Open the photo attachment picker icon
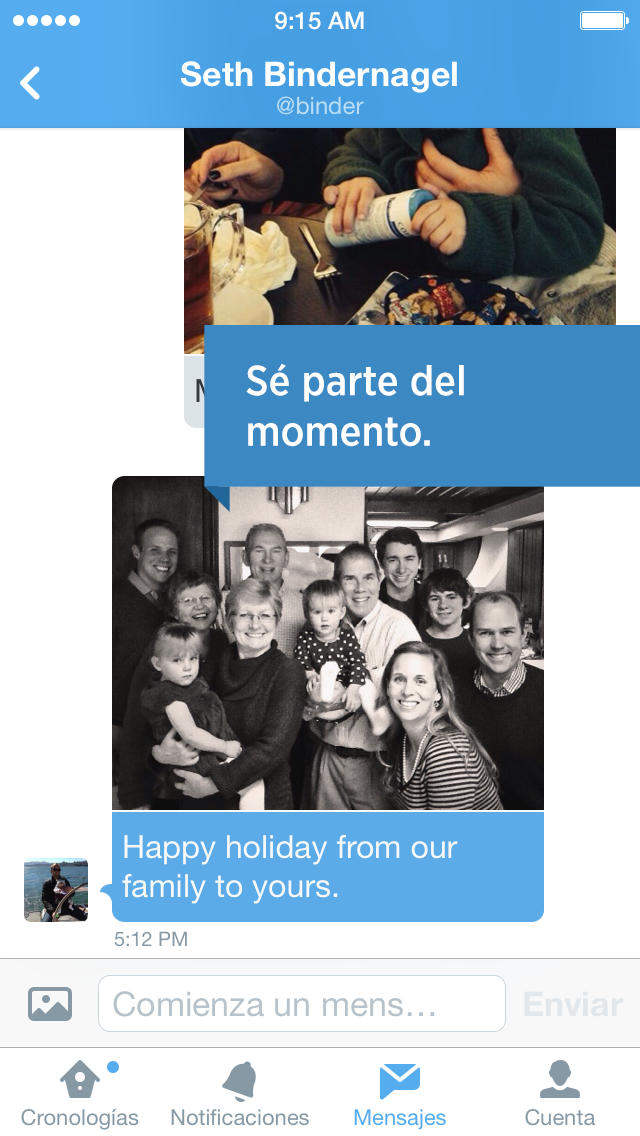The width and height of the screenshot is (640, 1136). (50, 1004)
